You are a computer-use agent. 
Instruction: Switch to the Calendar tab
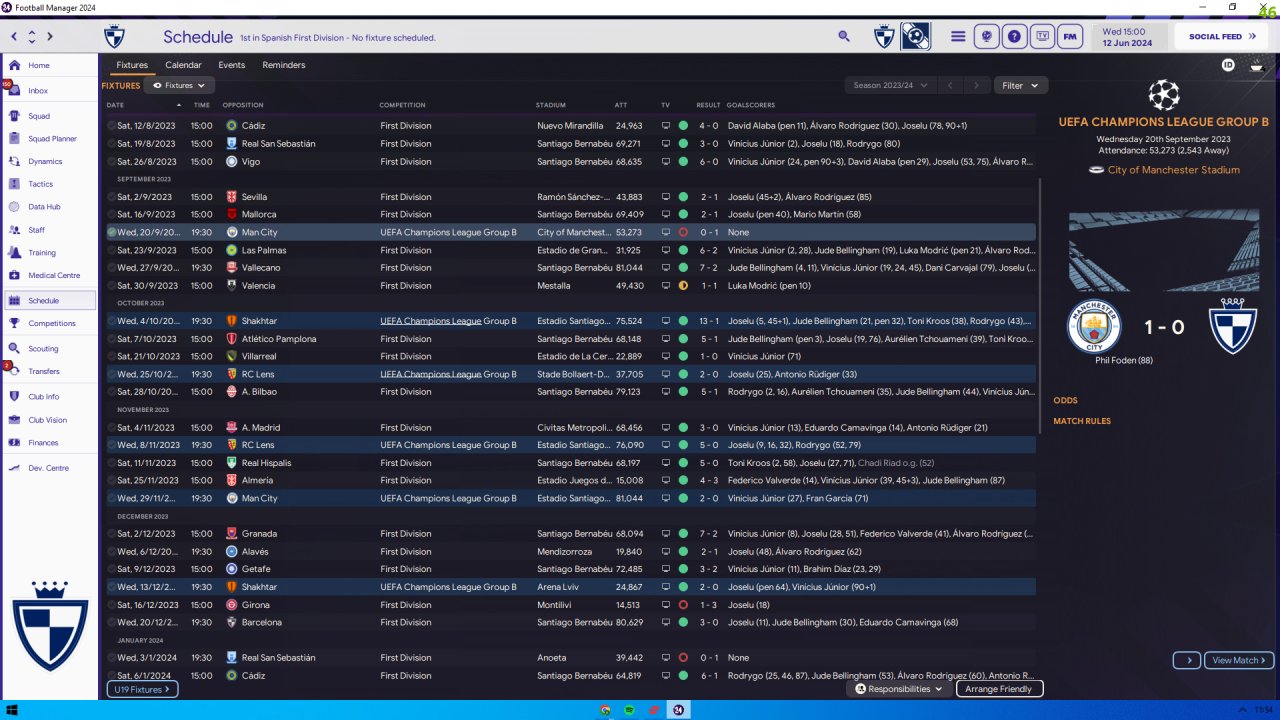pos(183,65)
